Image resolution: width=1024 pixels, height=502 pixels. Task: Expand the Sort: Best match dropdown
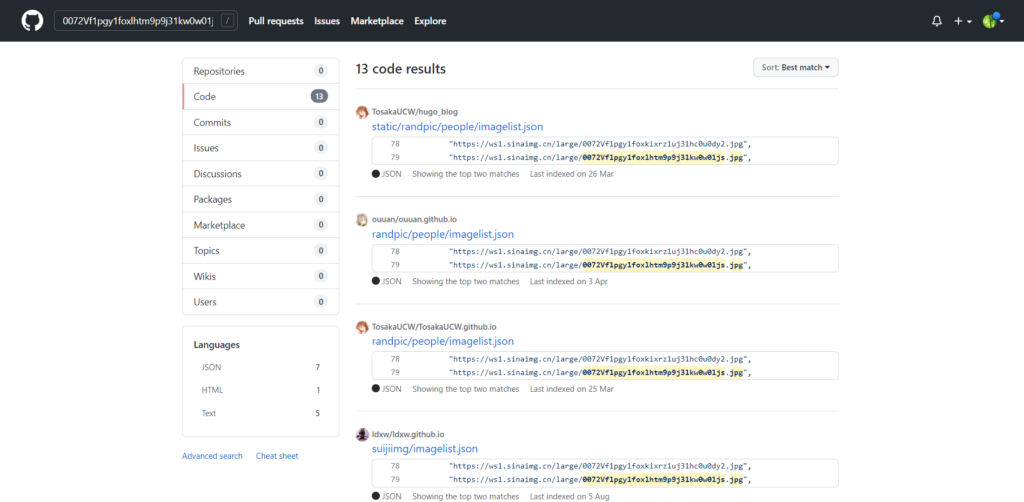(x=795, y=67)
